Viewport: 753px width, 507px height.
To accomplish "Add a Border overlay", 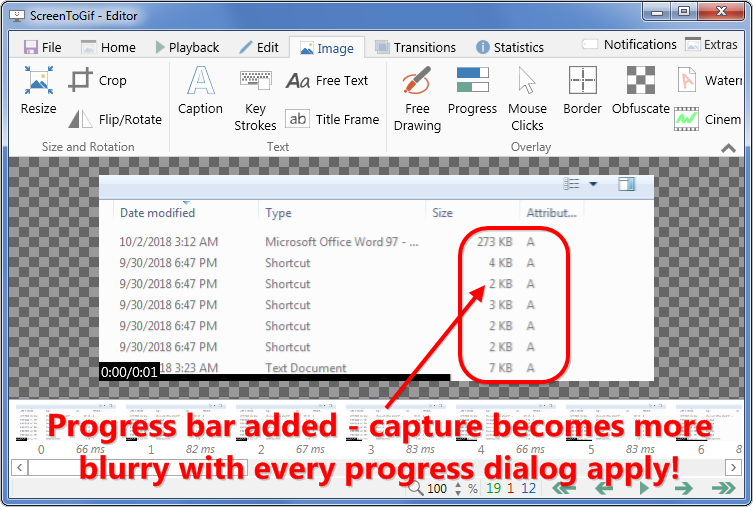I will click(x=583, y=91).
